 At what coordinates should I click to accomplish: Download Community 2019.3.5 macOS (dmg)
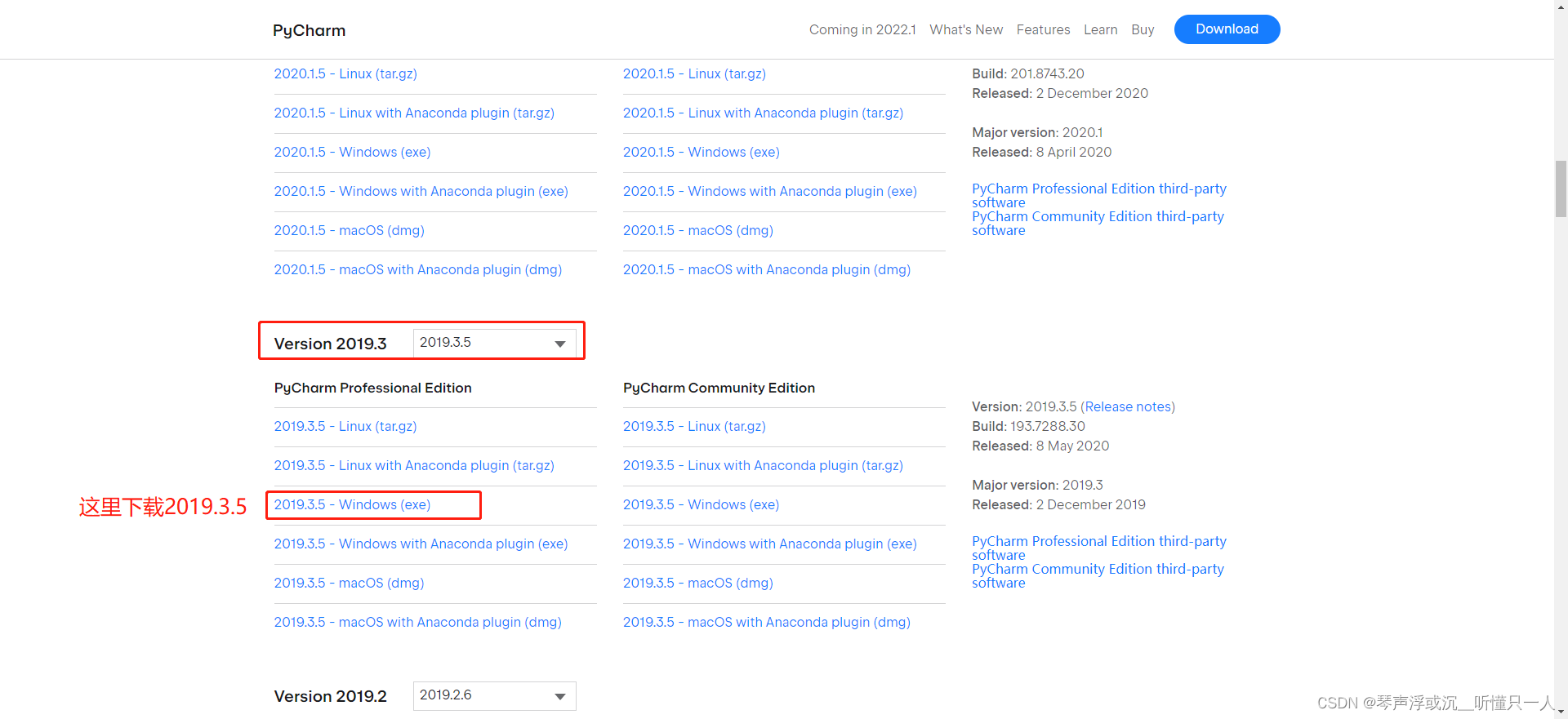(697, 583)
